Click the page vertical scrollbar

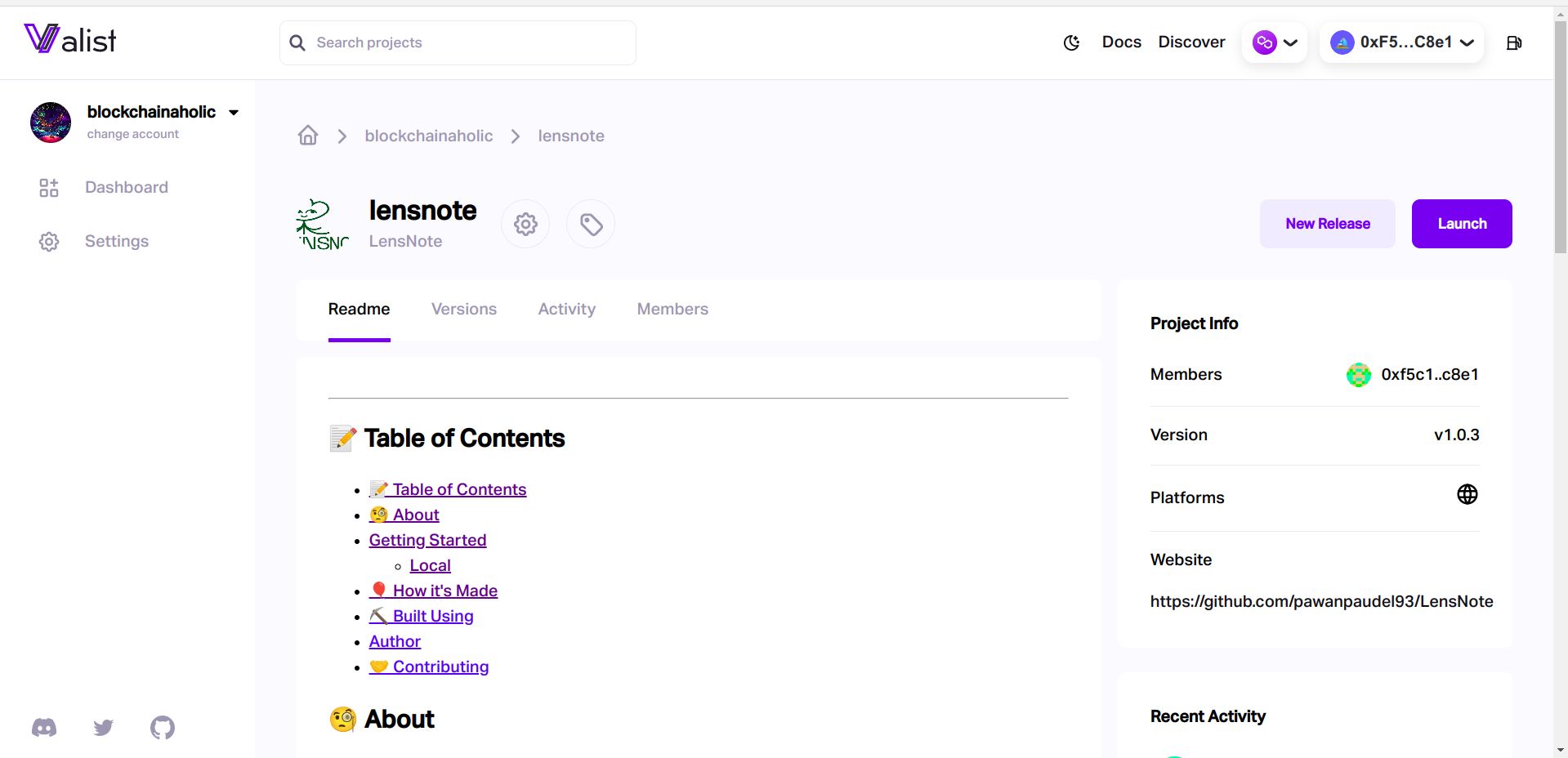(1561, 139)
